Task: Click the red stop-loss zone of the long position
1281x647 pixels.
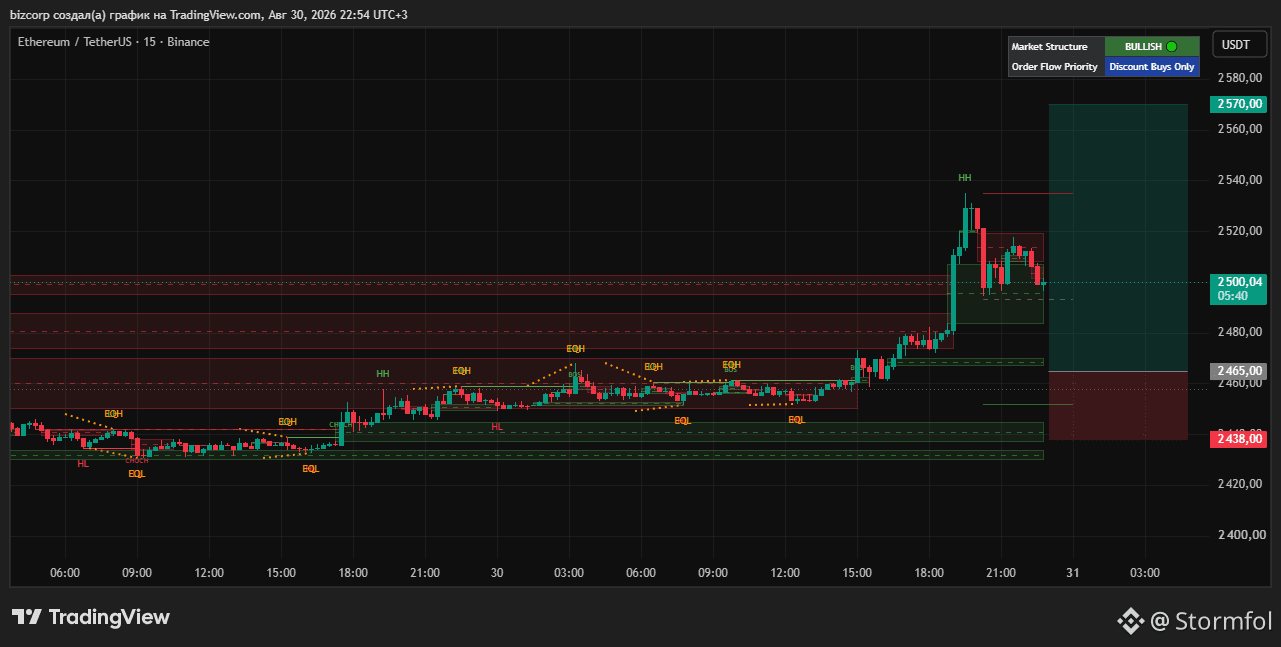Action: tap(1118, 405)
